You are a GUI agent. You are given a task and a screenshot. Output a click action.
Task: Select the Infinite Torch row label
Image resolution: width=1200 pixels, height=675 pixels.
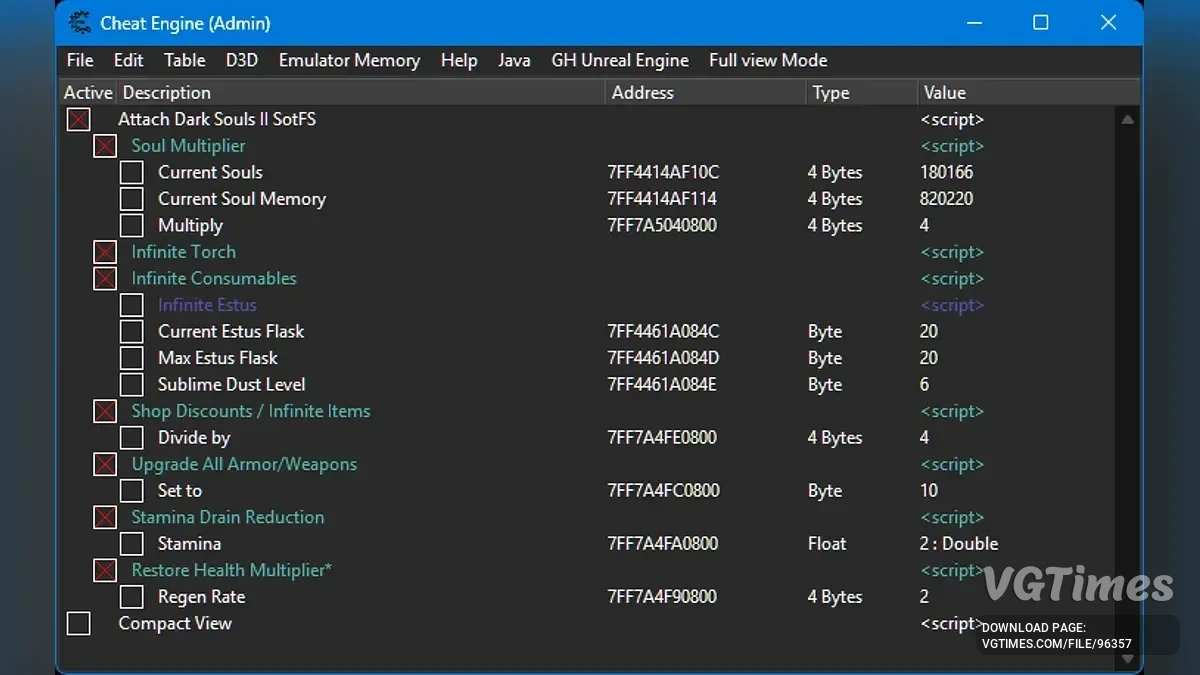(x=184, y=252)
